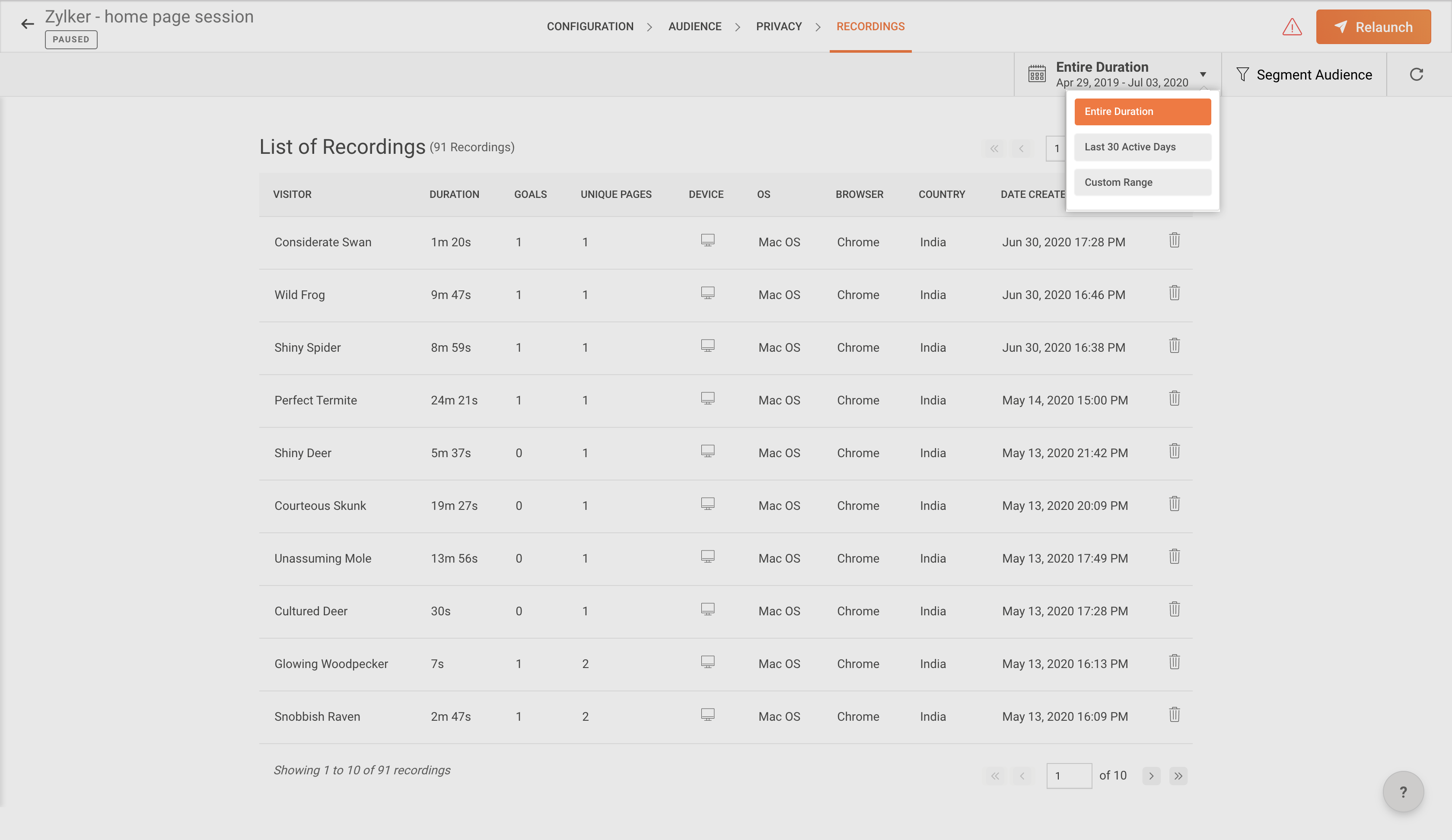Open the help question mark button
1452x840 pixels.
pos(1403,792)
